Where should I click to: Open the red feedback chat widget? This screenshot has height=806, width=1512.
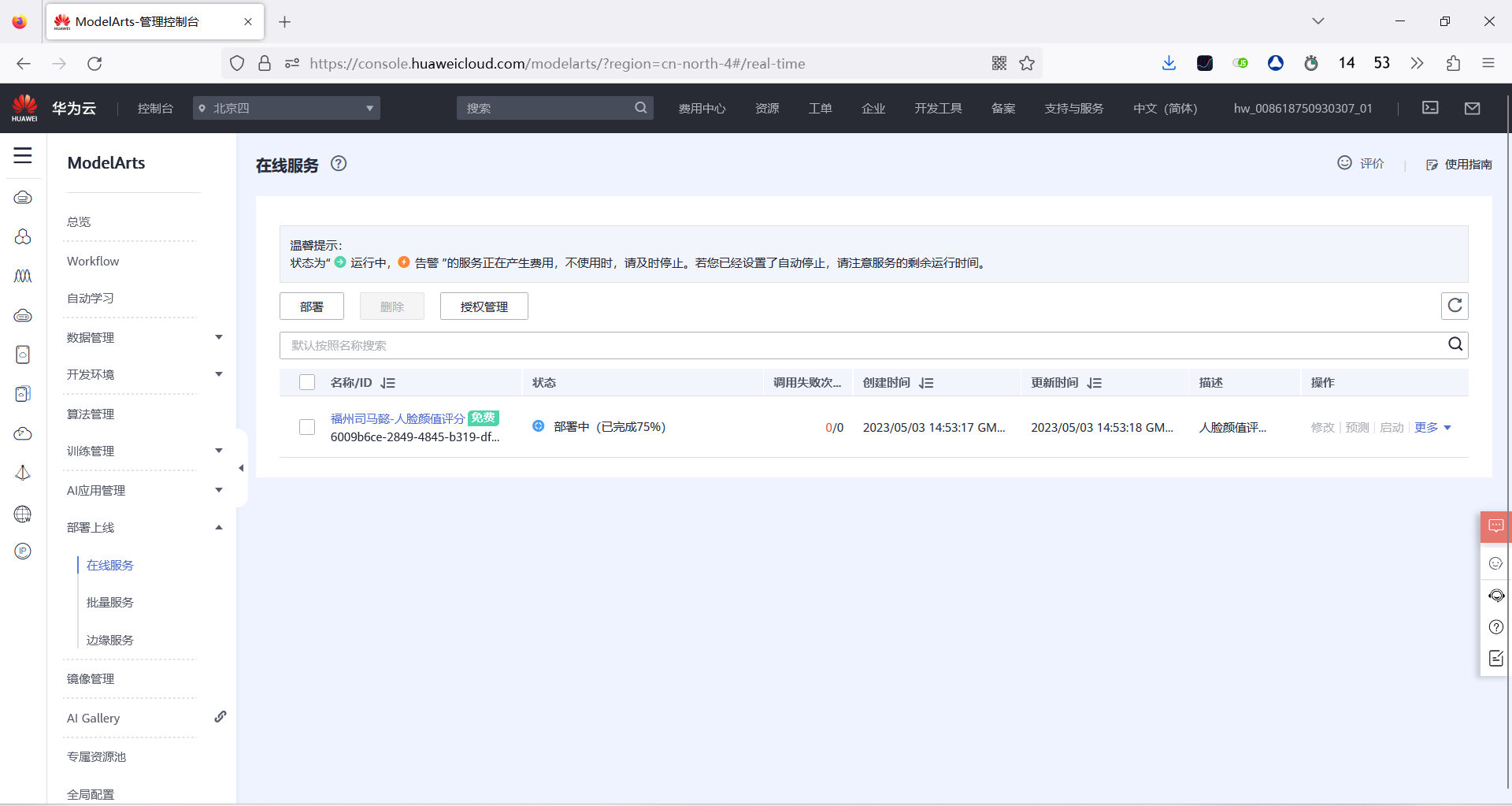1496,526
